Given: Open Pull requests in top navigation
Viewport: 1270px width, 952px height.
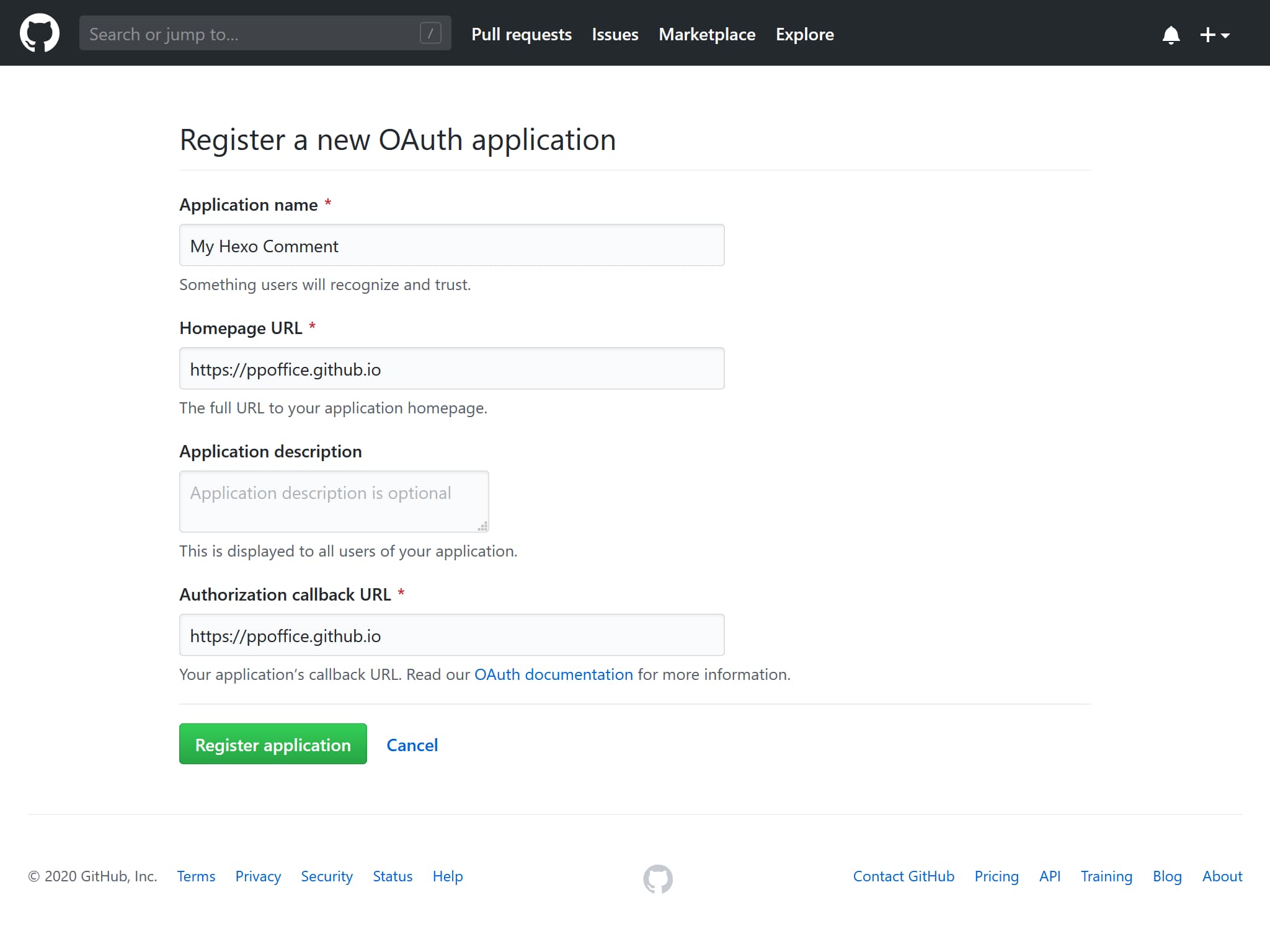Looking at the screenshot, I should coord(521,35).
